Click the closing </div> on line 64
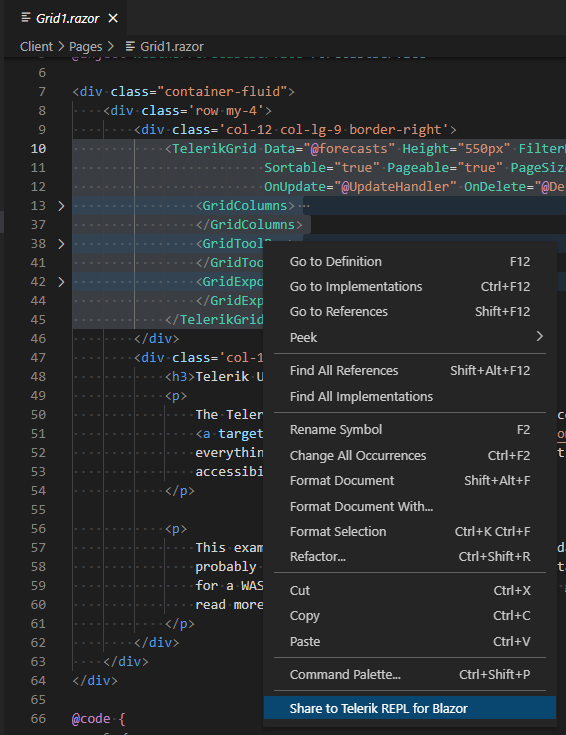 pyautogui.click(x=95, y=681)
